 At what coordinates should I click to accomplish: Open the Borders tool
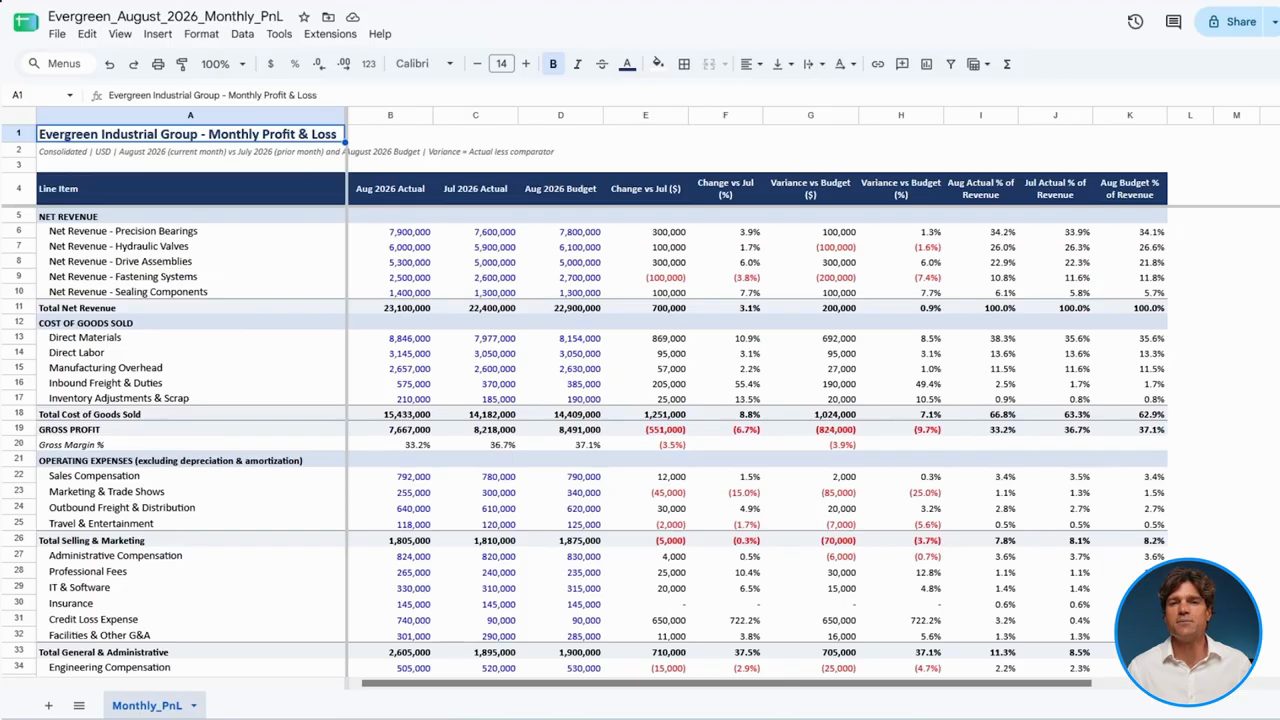(684, 64)
